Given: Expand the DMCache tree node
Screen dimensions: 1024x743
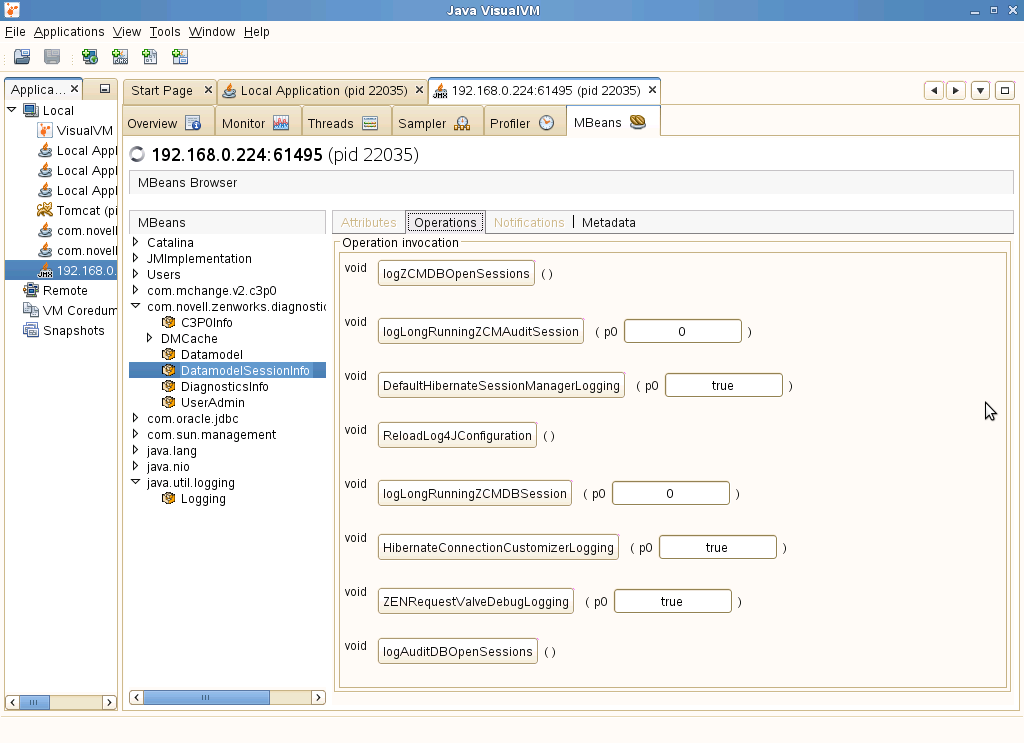Looking at the screenshot, I should pos(150,338).
